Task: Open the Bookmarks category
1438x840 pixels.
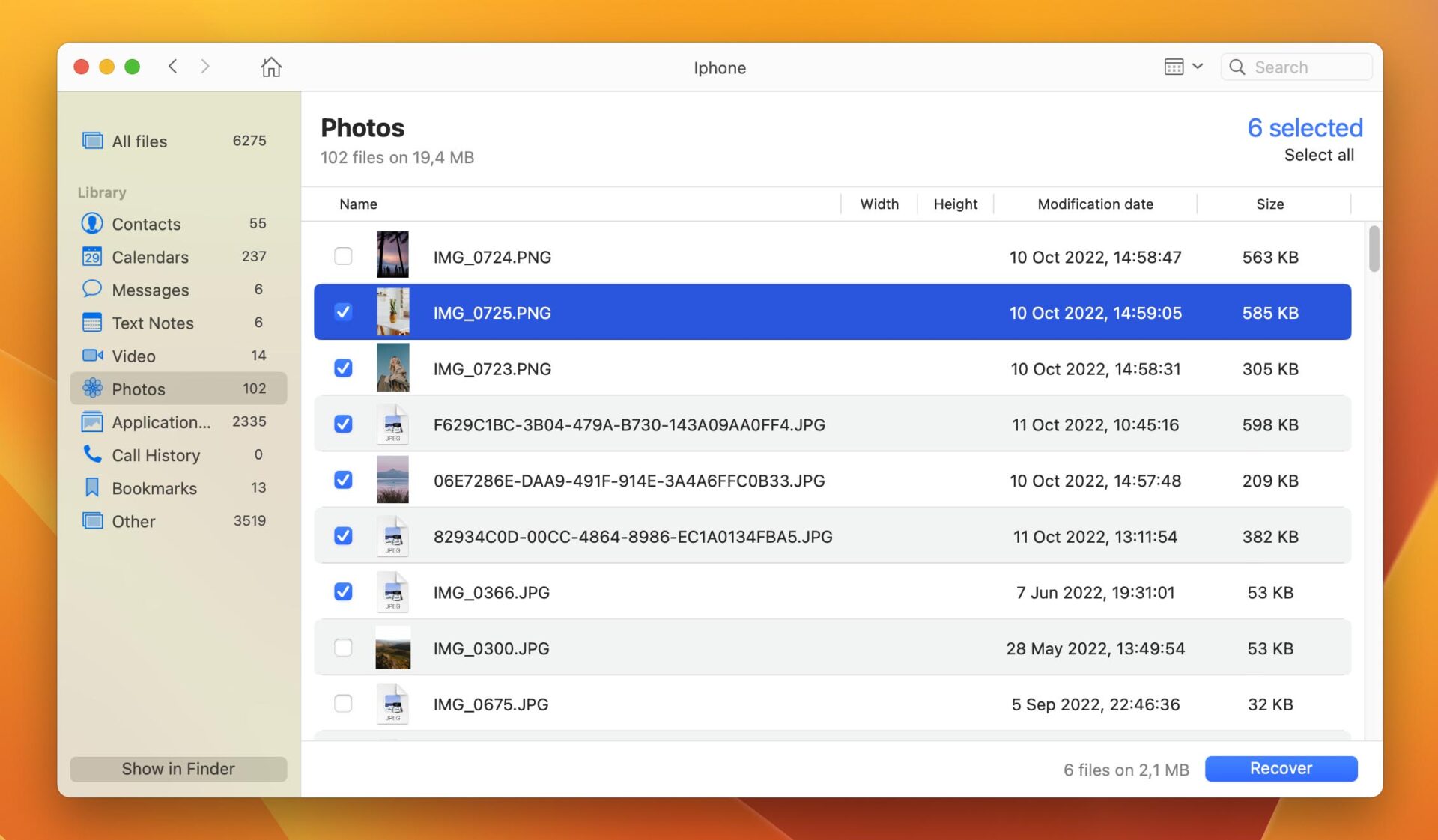Action: (154, 488)
